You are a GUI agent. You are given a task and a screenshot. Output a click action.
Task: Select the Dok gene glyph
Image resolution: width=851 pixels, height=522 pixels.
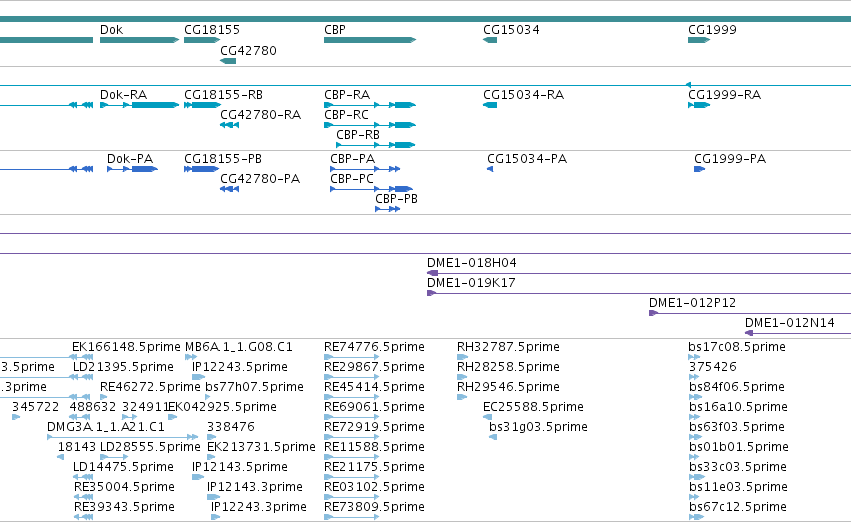pyautogui.click(x=139, y=40)
